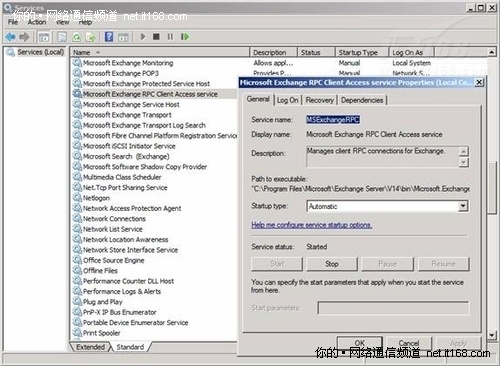Click the Description text box
The height and width of the screenshot is (366, 500).
(383, 156)
